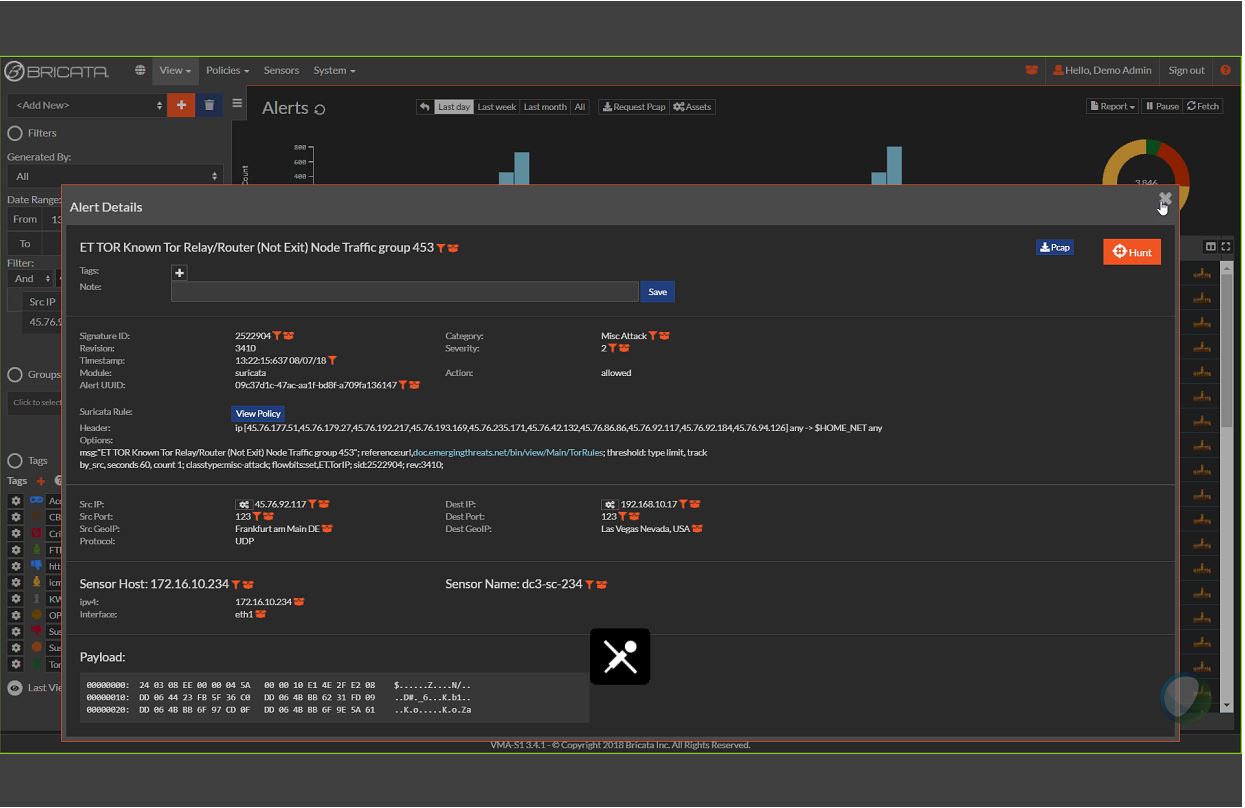Click the Assets button

click(692, 107)
